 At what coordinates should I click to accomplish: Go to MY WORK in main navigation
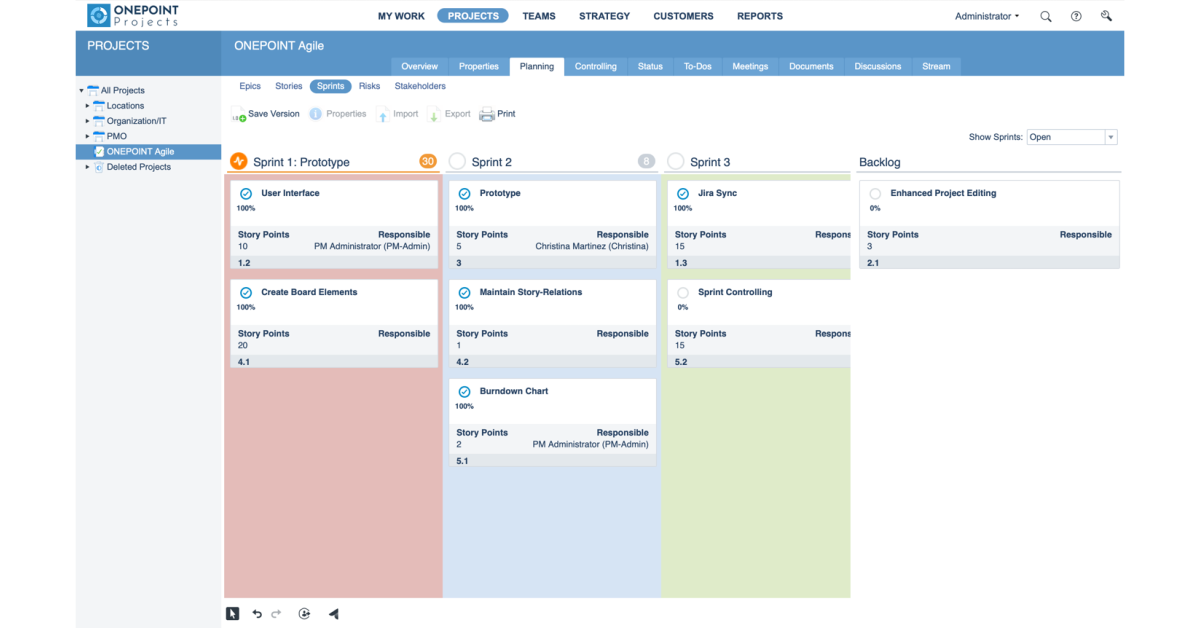click(401, 16)
